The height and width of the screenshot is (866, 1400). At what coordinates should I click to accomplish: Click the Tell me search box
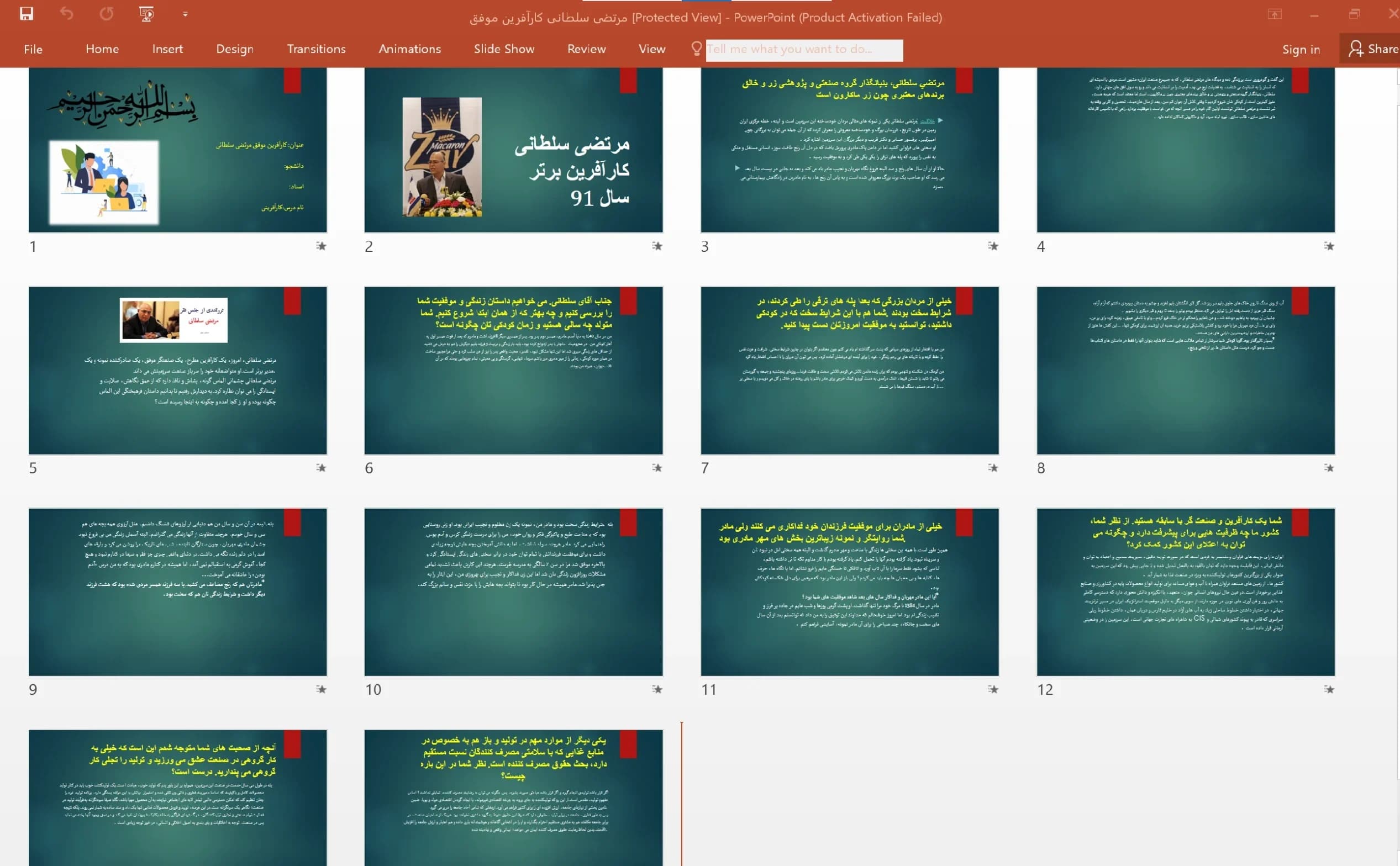click(804, 50)
